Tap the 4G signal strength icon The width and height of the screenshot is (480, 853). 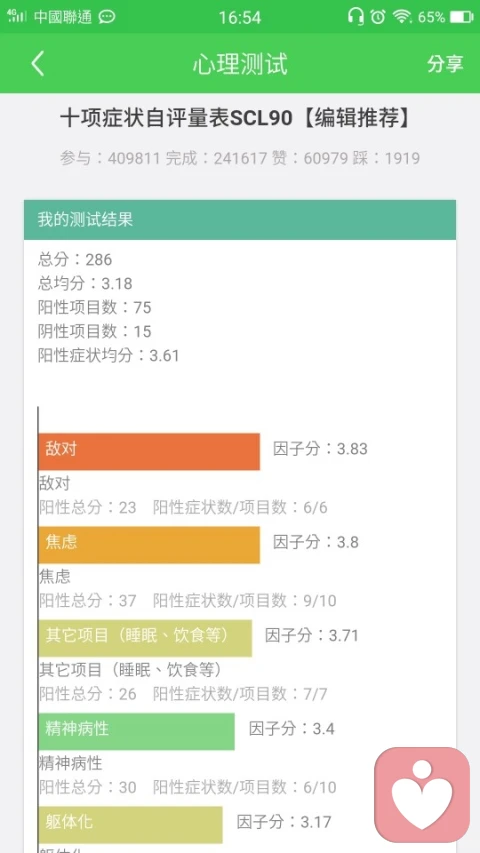pos(17,16)
